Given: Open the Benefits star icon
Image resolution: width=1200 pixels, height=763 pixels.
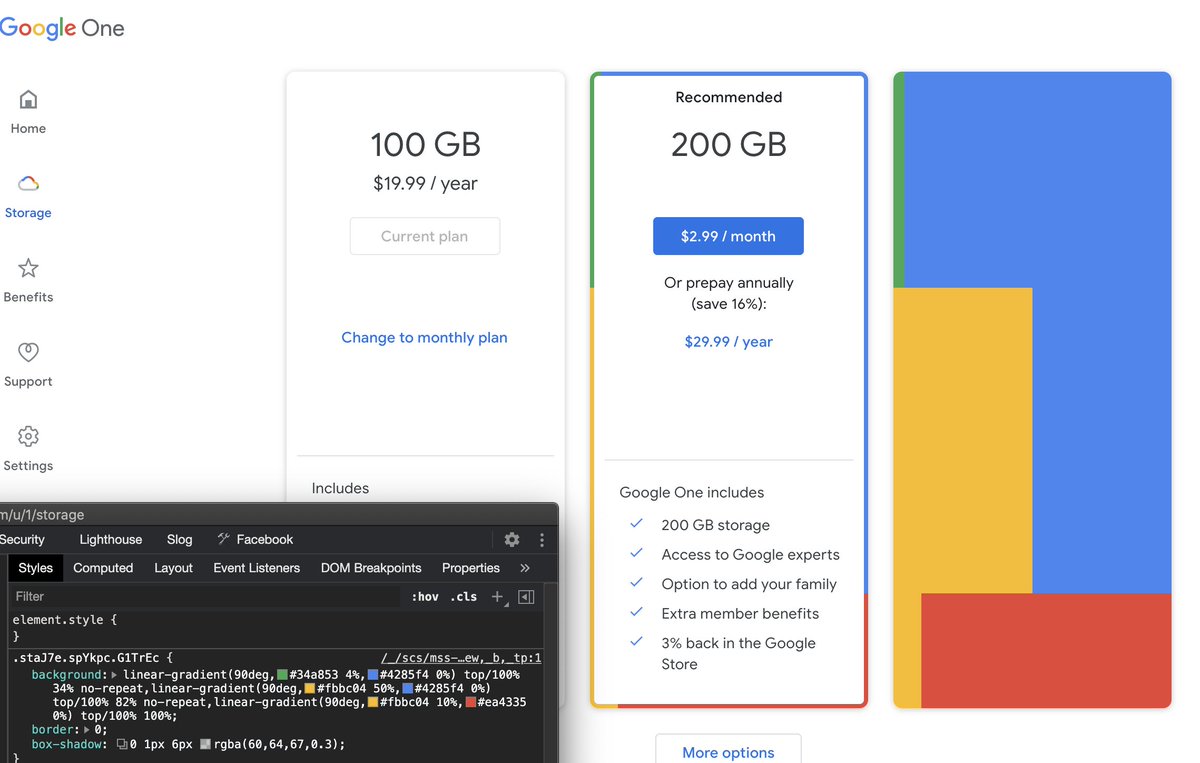Looking at the screenshot, I should 28,268.
